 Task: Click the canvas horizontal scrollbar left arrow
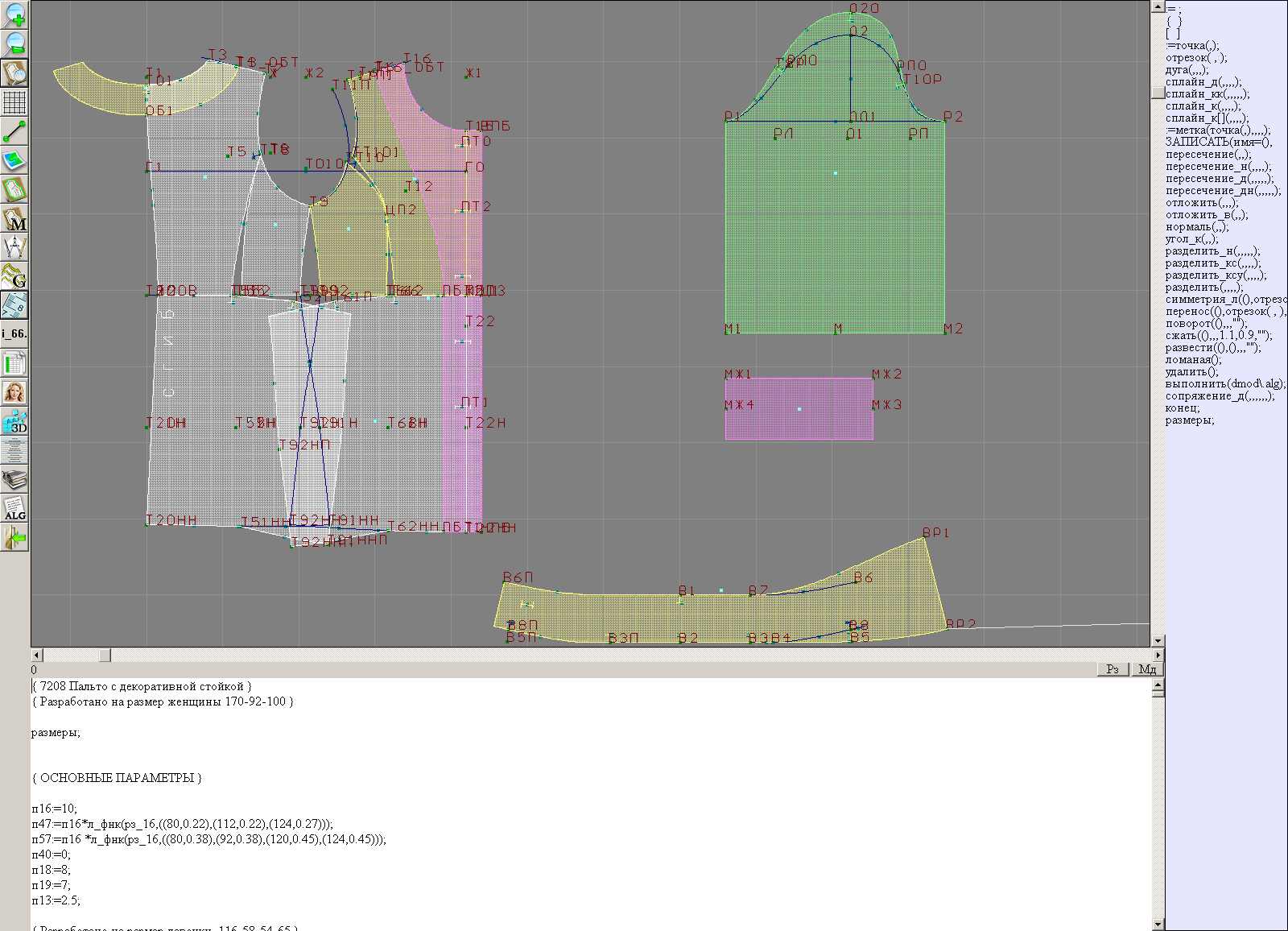[x=36, y=655]
